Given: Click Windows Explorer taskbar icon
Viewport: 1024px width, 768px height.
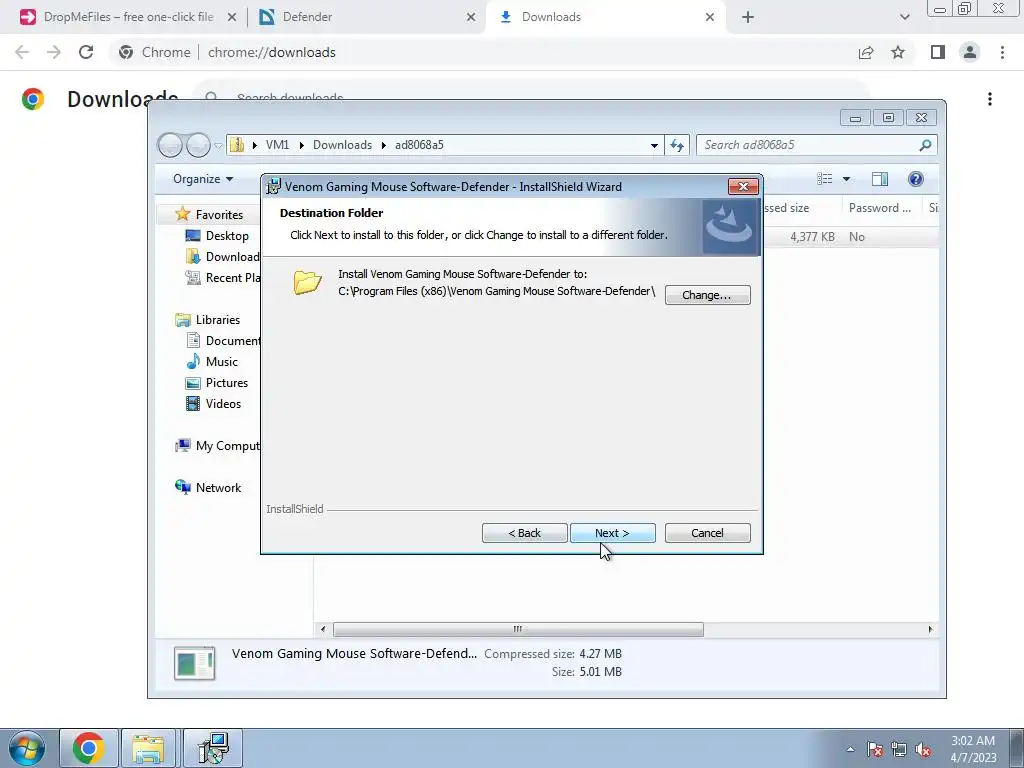Looking at the screenshot, I should (148, 748).
